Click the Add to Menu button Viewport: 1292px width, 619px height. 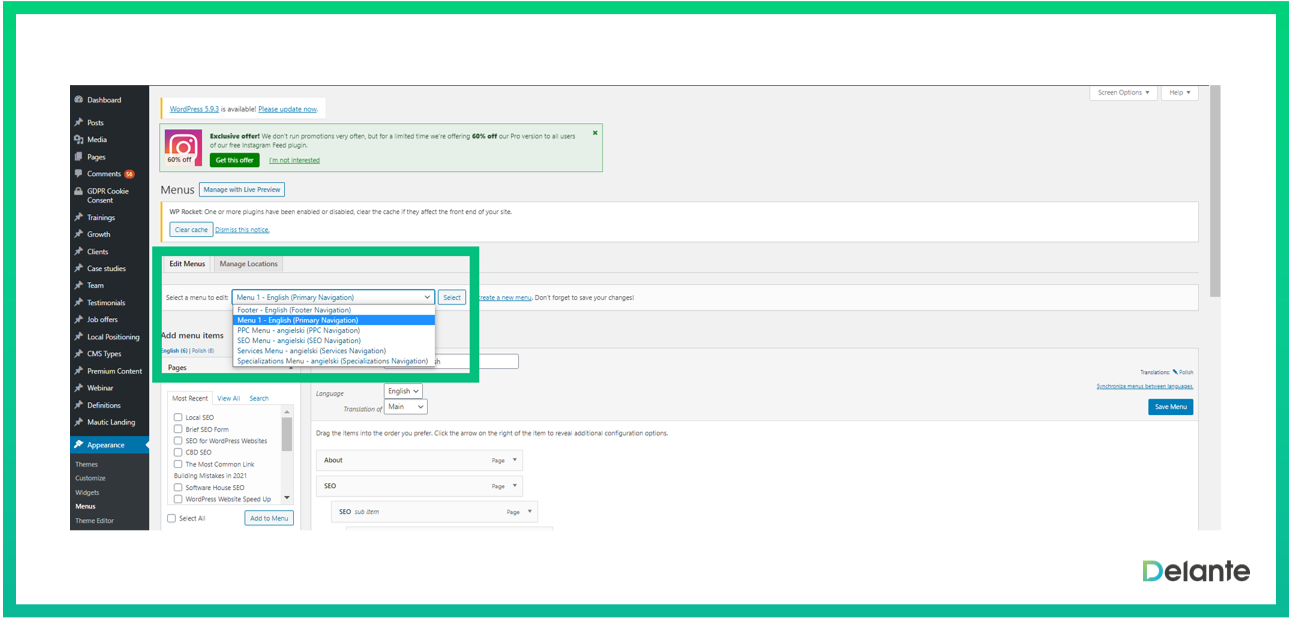[269, 518]
